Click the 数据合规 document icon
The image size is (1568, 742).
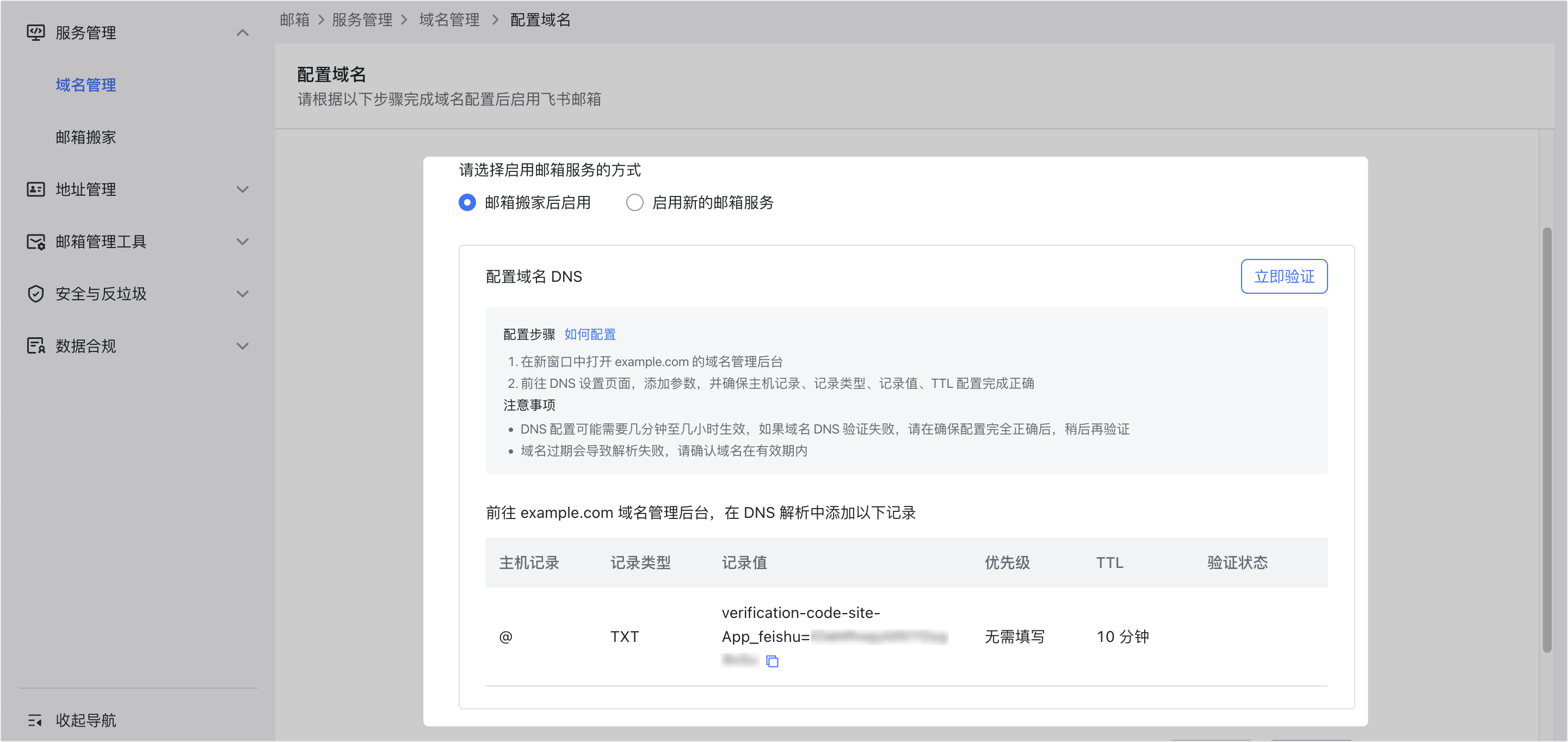35,346
